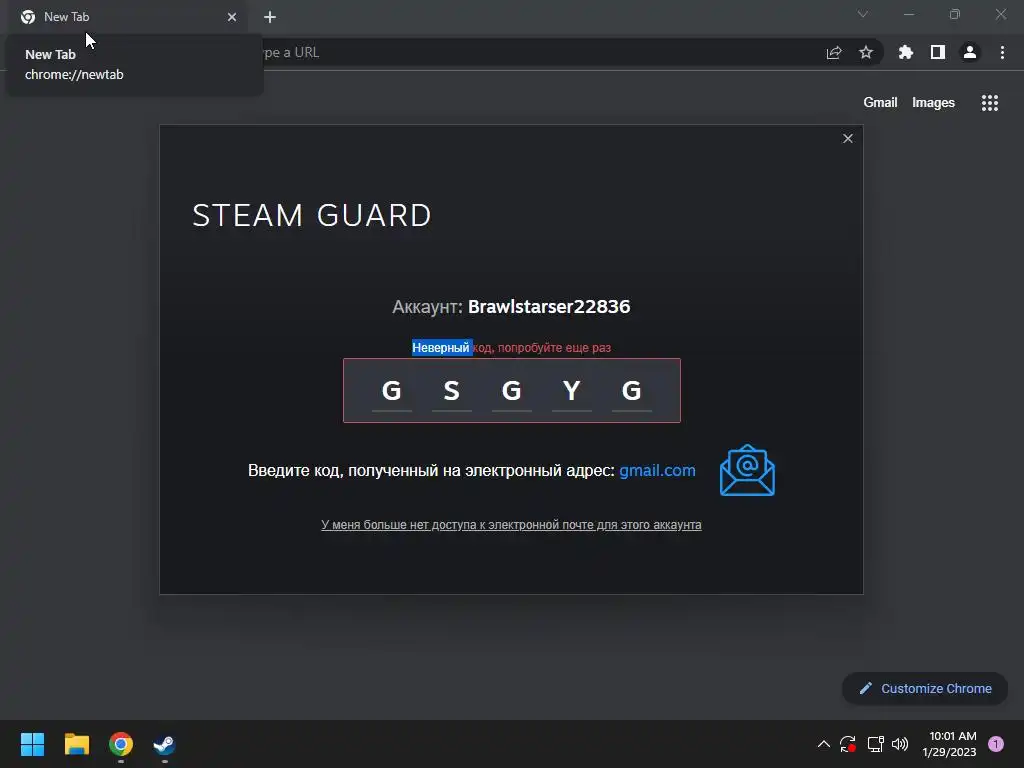Close the Steam Guard dialog
The height and width of the screenshot is (768, 1024).
pos(848,138)
